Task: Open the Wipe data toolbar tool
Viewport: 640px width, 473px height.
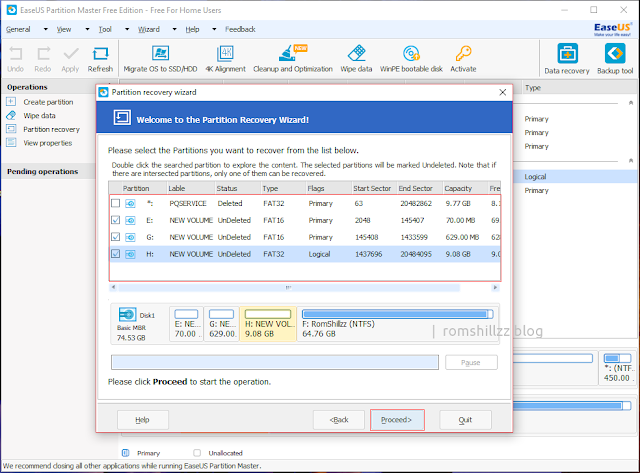Action: click(x=356, y=59)
